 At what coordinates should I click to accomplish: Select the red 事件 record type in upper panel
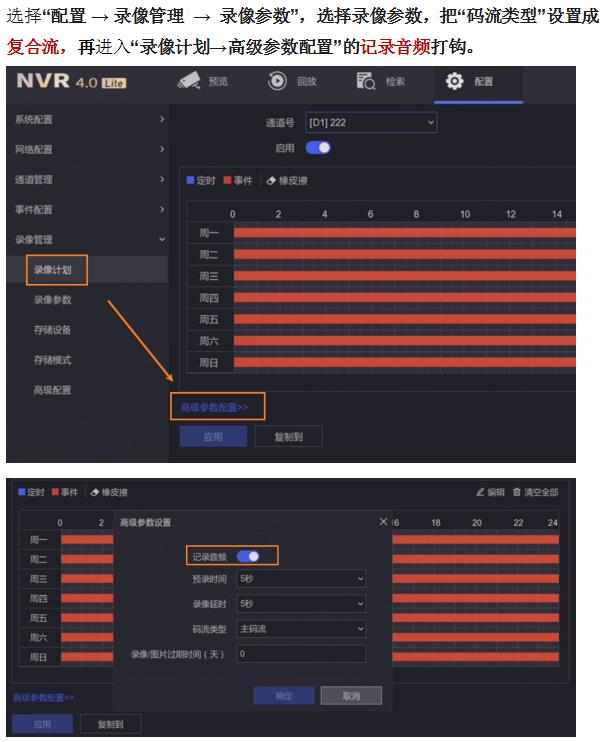[238, 180]
